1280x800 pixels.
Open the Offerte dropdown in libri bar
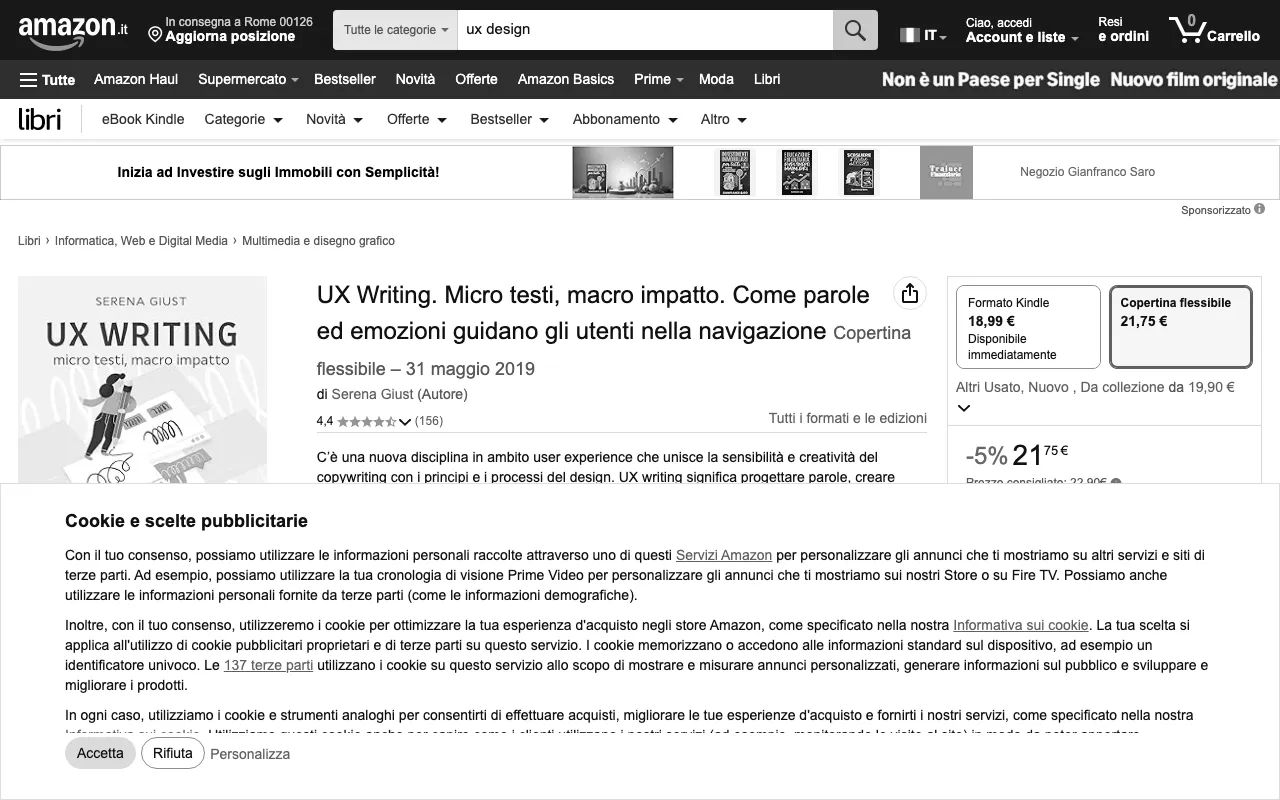[x=416, y=119]
